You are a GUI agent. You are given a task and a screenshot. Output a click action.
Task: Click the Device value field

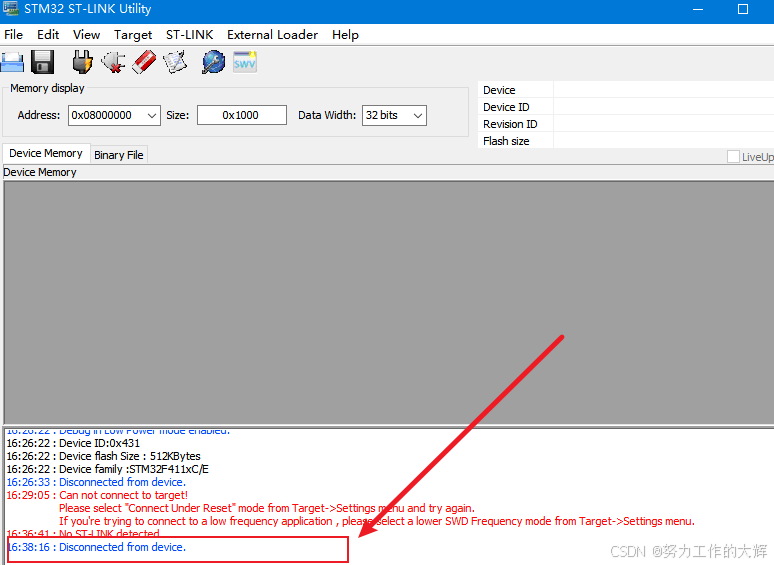(663, 90)
